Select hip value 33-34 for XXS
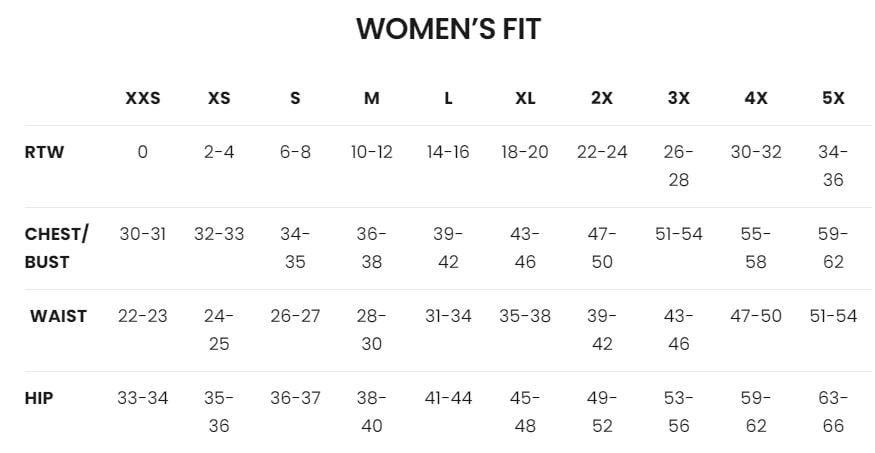 click(x=142, y=398)
